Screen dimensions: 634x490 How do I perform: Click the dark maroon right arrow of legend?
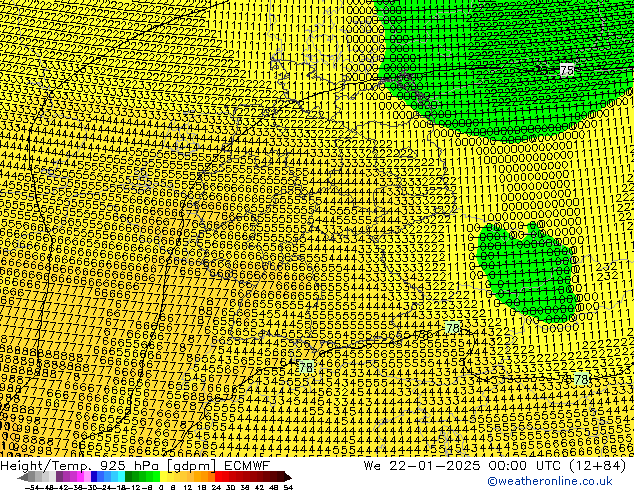[288, 477]
